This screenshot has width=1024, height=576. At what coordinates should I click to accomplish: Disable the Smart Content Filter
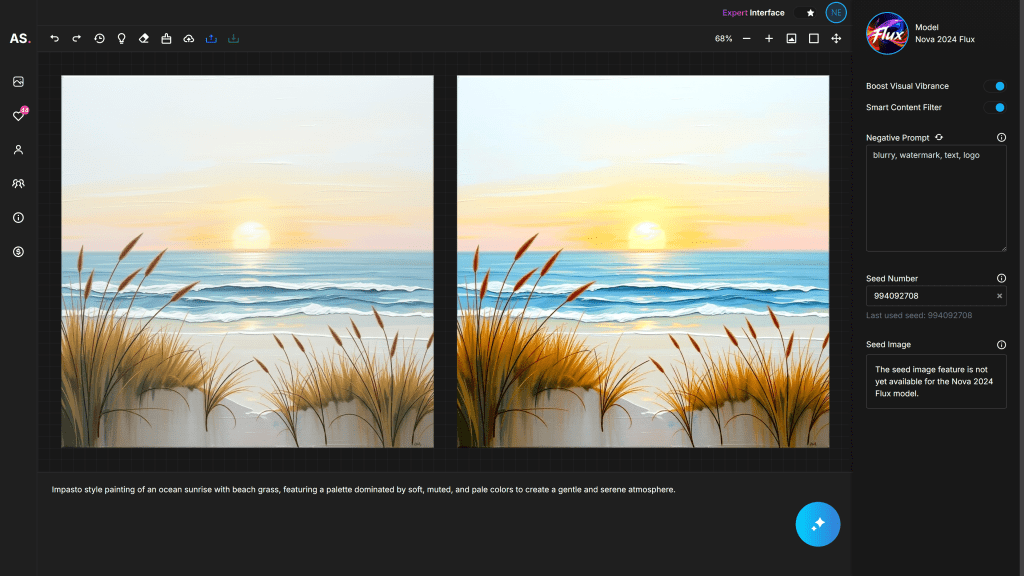pos(996,107)
